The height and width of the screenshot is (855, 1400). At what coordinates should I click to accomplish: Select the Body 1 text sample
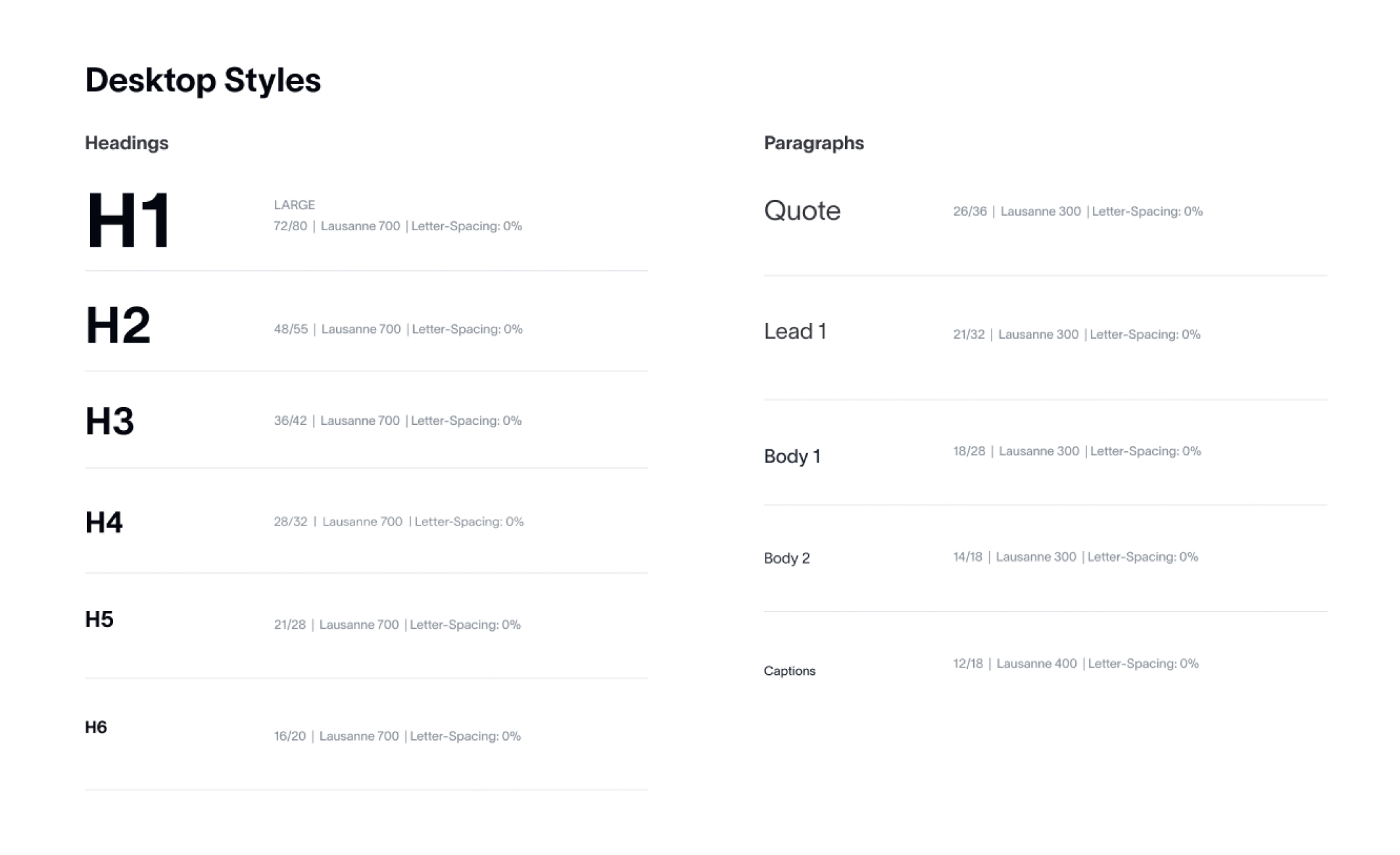click(x=792, y=456)
